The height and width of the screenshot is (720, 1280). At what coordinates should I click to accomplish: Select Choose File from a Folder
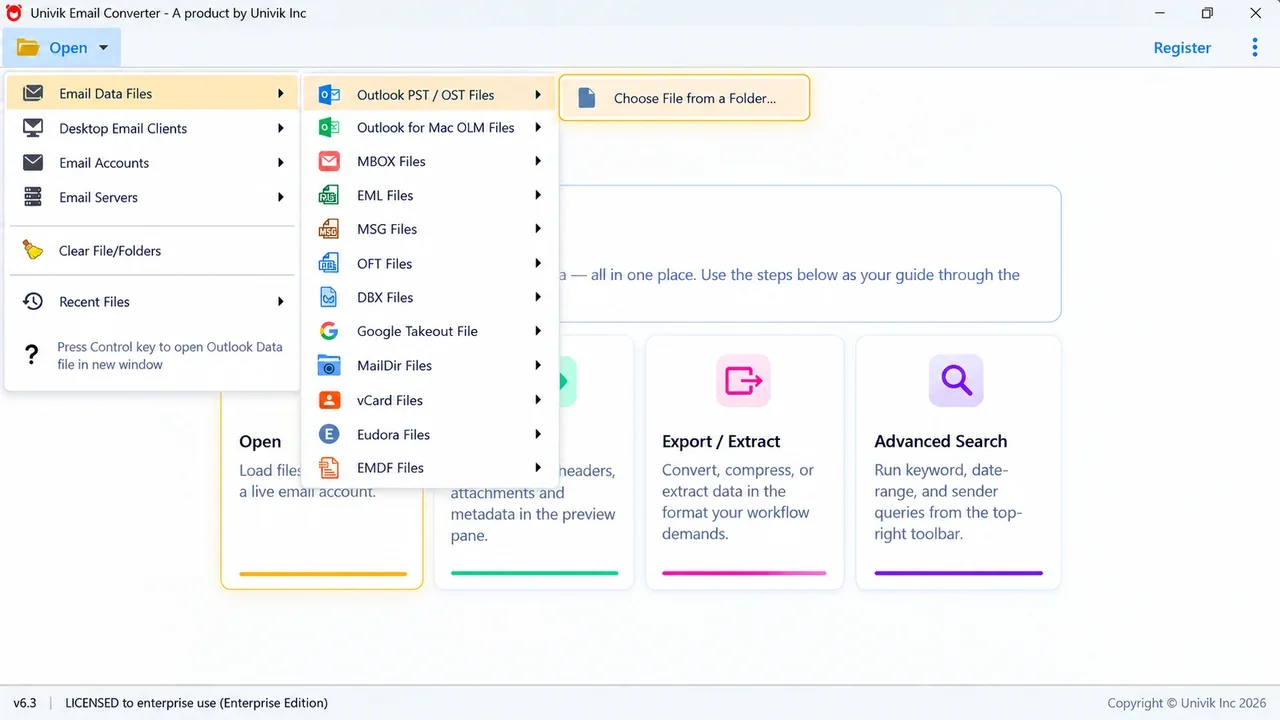click(684, 98)
